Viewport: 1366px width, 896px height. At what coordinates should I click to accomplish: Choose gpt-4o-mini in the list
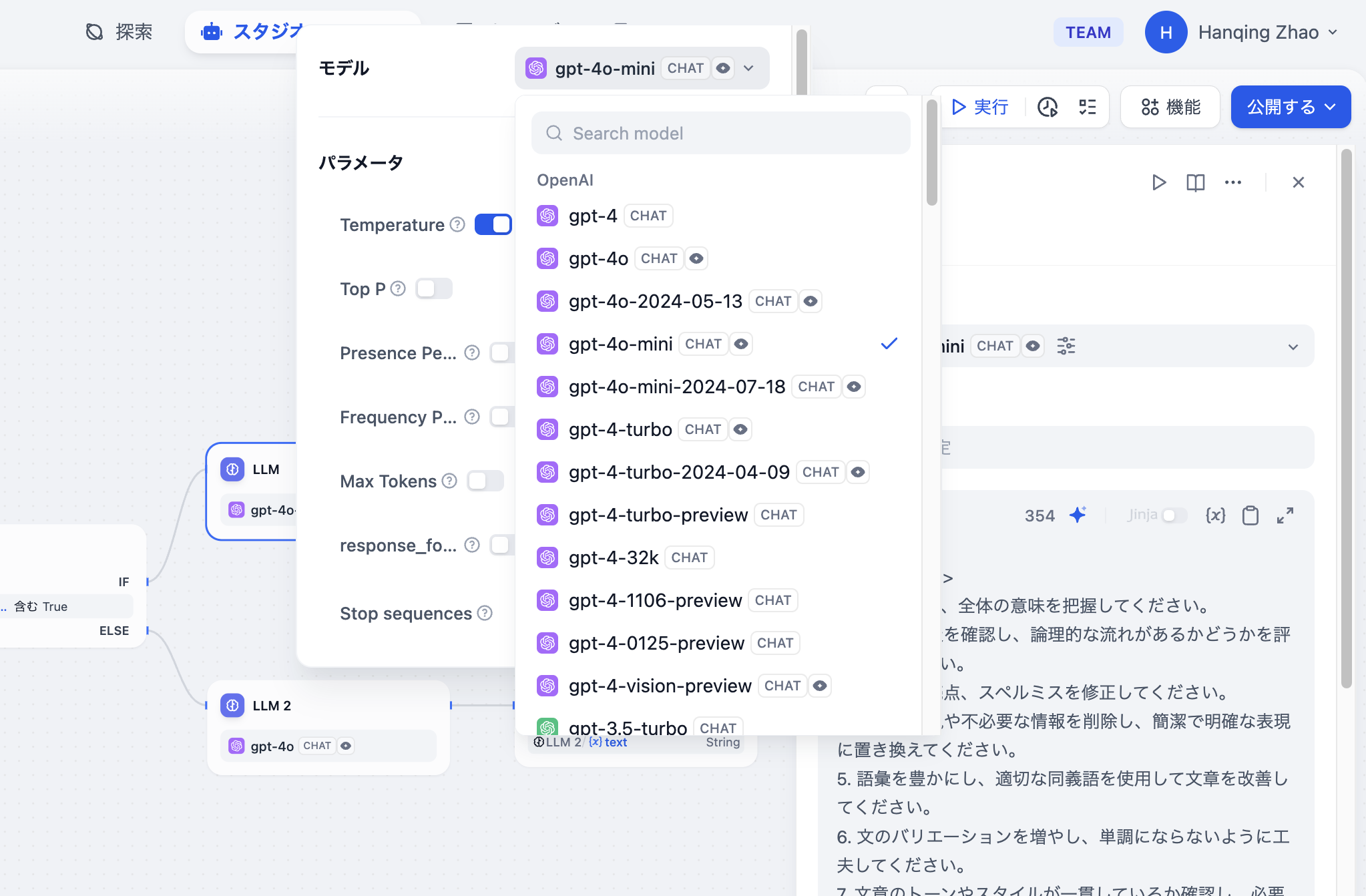click(x=718, y=344)
